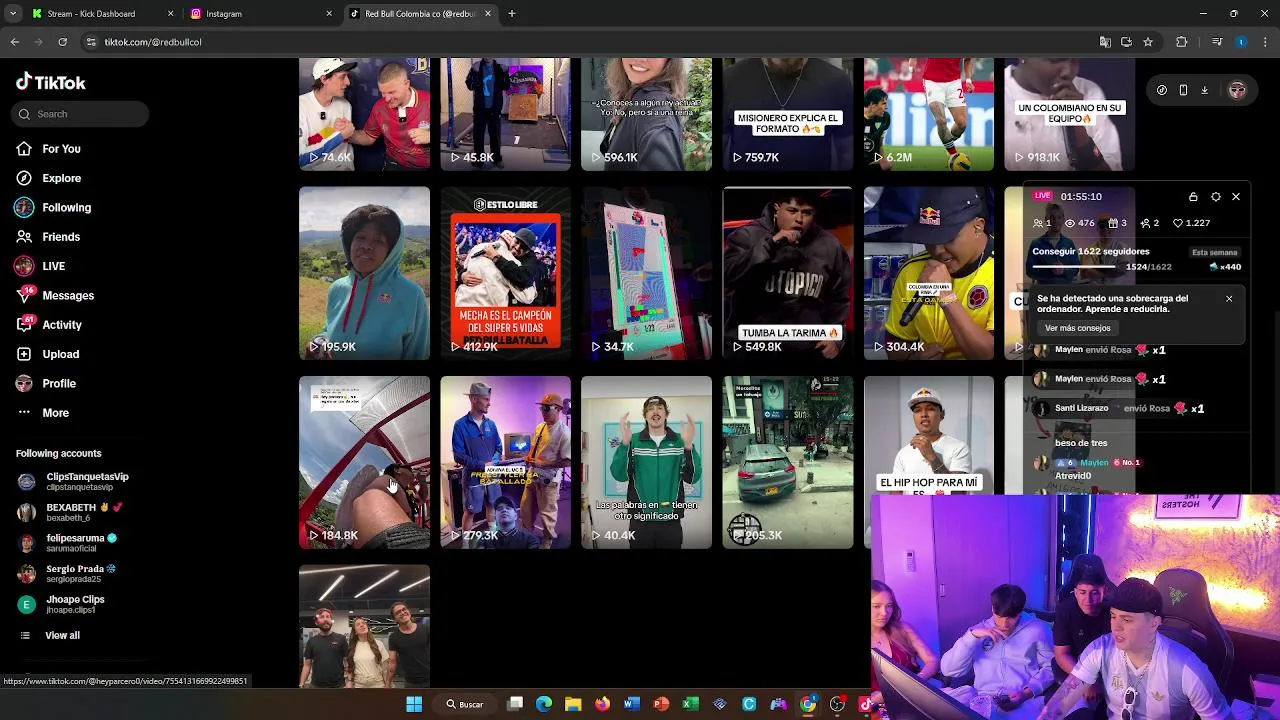Open the Activity notifications
The width and height of the screenshot is (1280, 720).
click(x=49, y=325)
